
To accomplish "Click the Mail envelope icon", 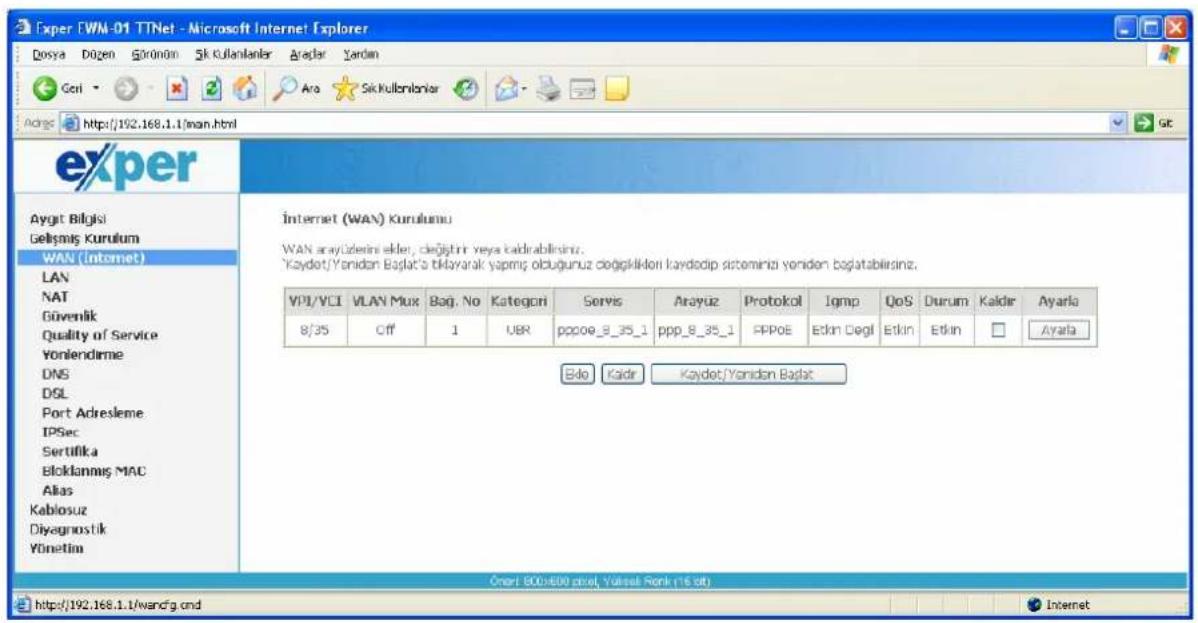I will click(x=505, y=89).
